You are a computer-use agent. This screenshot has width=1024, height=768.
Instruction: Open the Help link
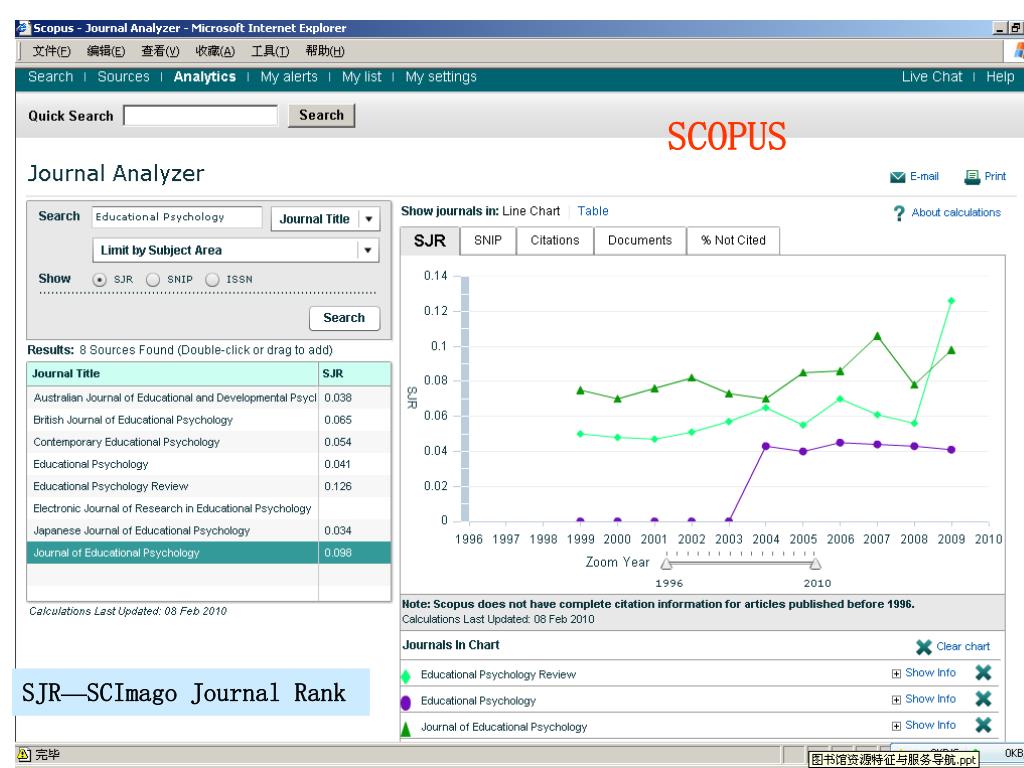point(1000,77)
